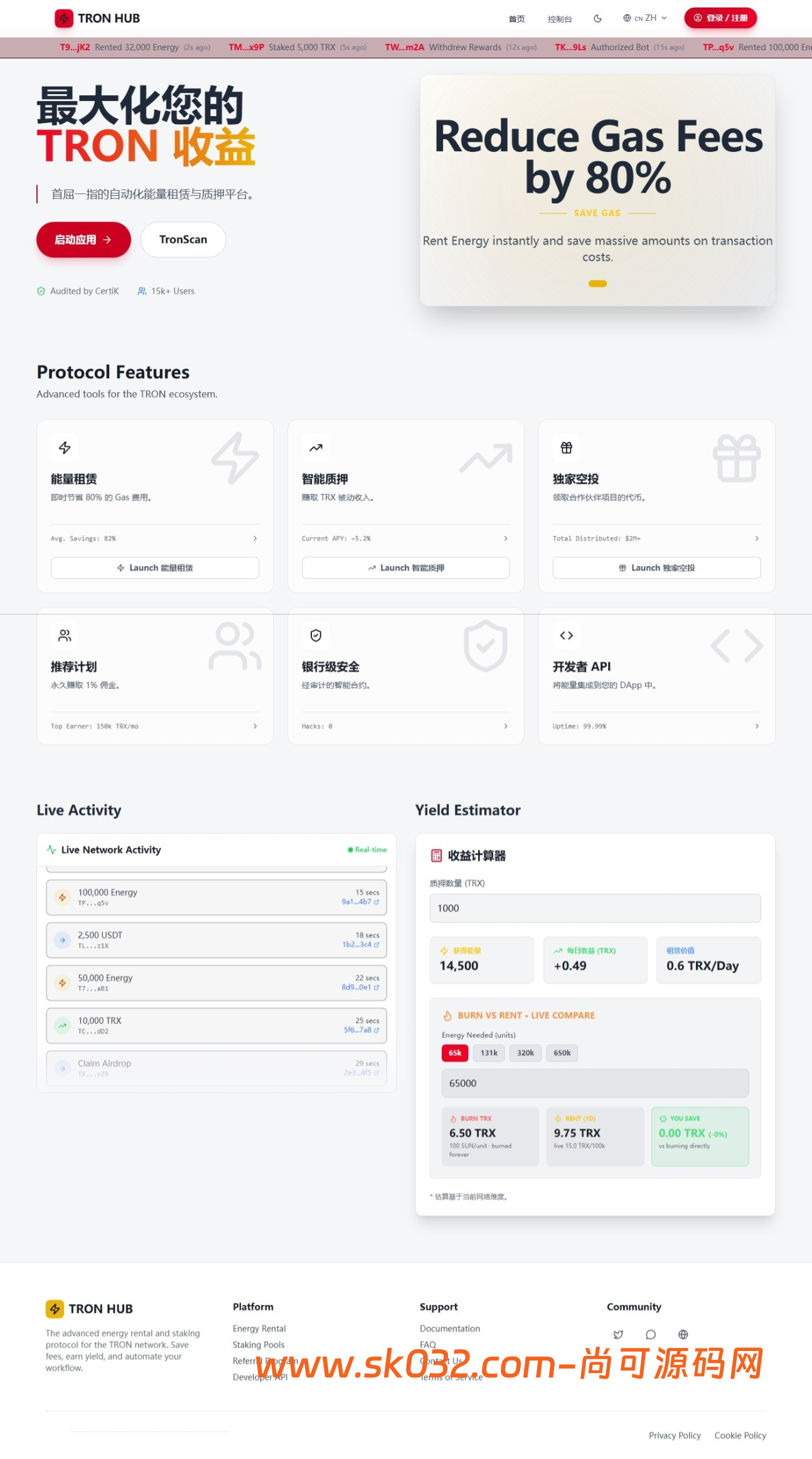812x1459 pixels.
Task: Expand the Current APY chevron
Action: (506, 538)
